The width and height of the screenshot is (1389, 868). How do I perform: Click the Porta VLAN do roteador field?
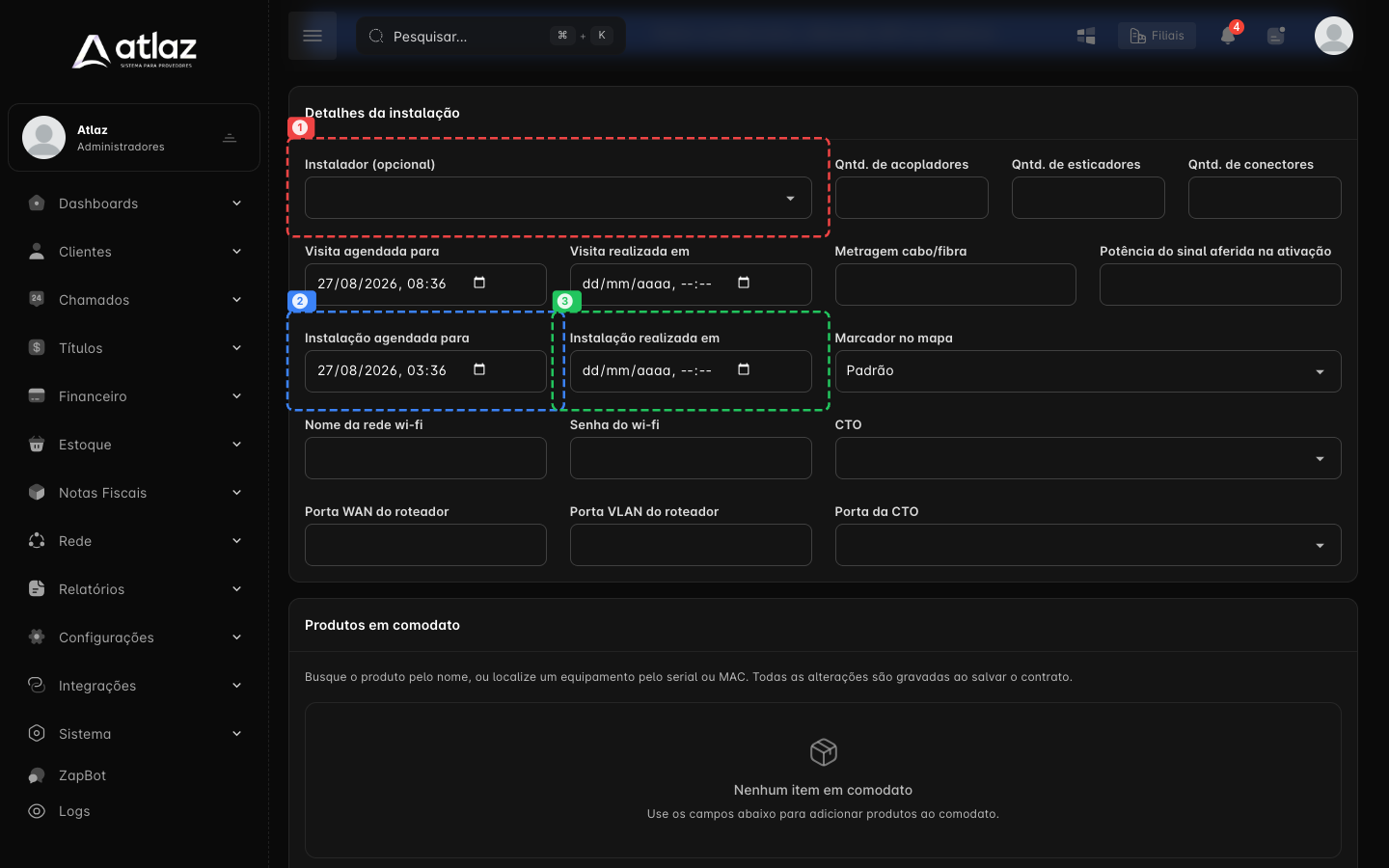tap(691, 545)
